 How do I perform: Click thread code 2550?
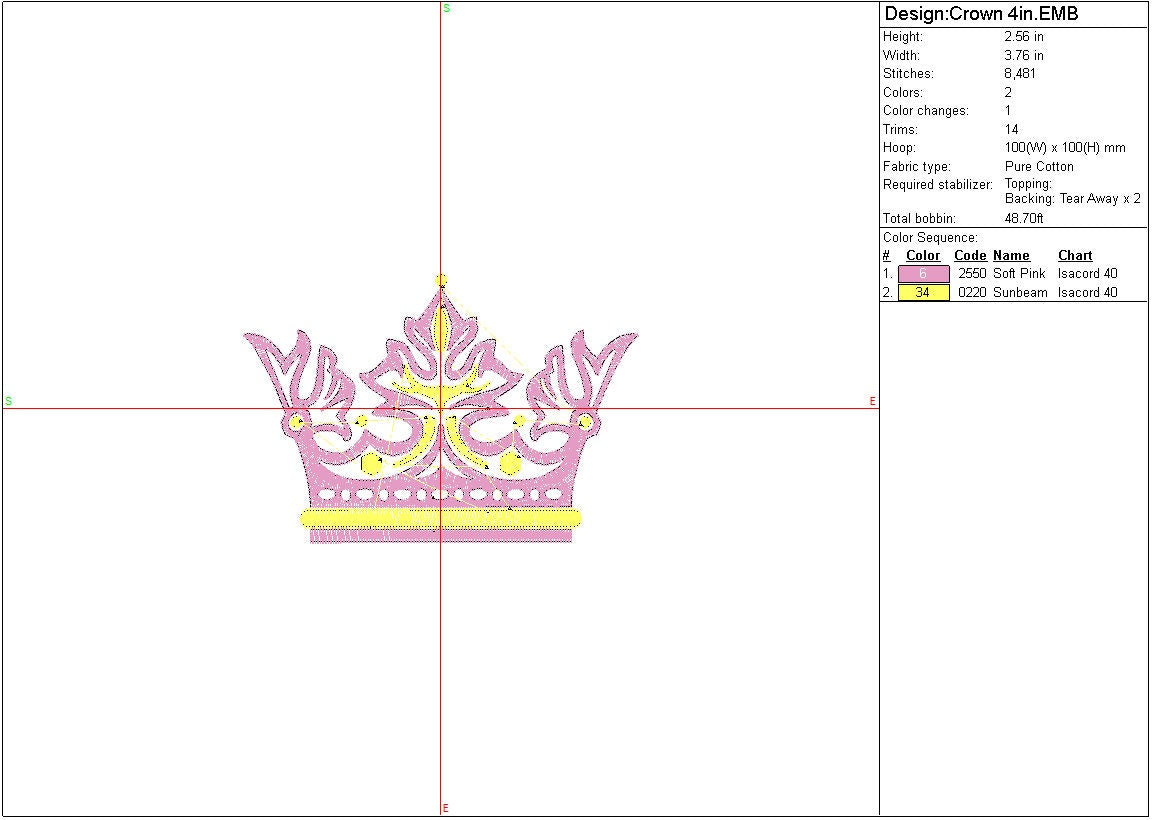[x=971, y=274]
